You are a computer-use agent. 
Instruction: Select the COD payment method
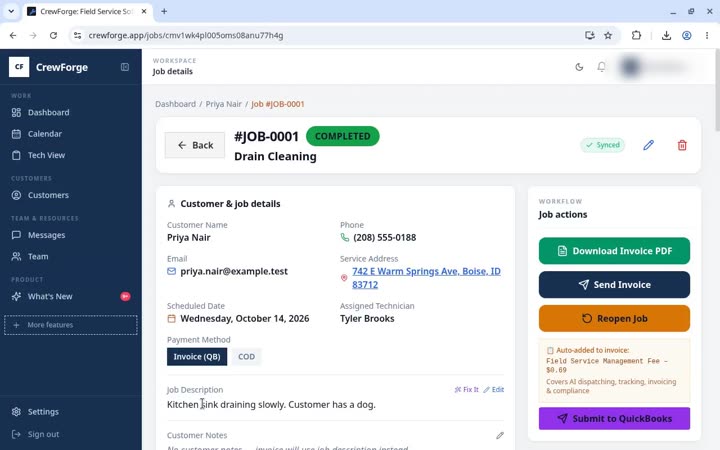point(247,357)
